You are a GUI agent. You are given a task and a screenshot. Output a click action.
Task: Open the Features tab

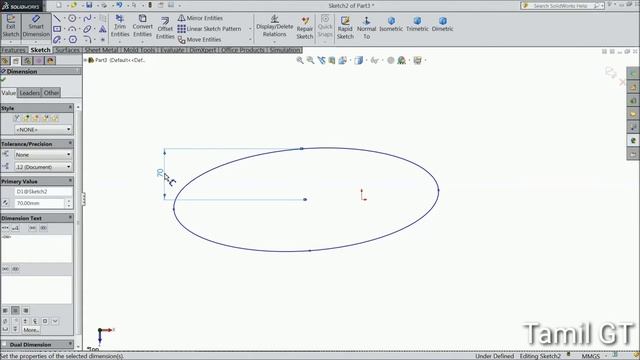point(13,50)
